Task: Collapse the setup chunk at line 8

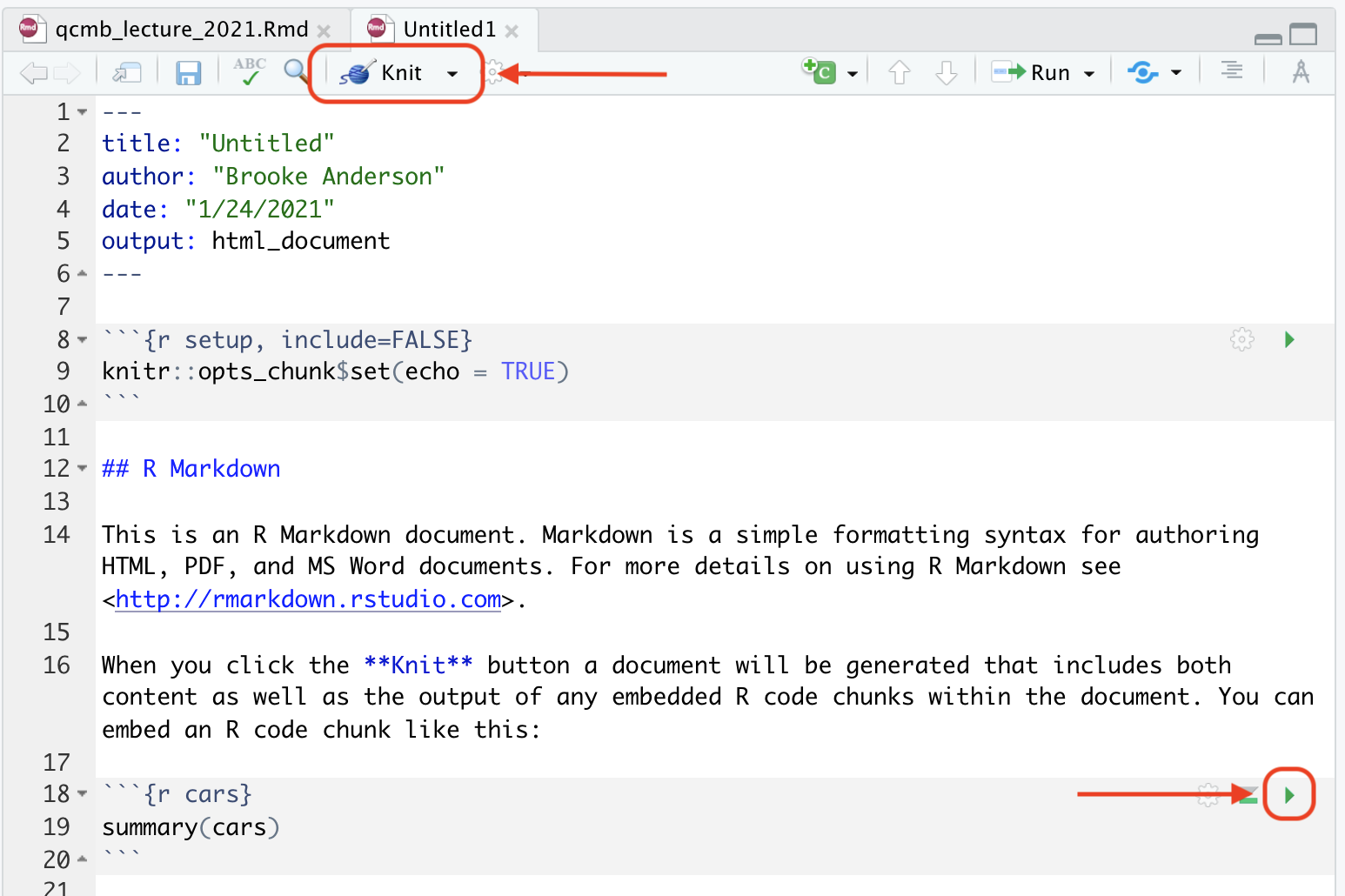Action: (83, 340)
